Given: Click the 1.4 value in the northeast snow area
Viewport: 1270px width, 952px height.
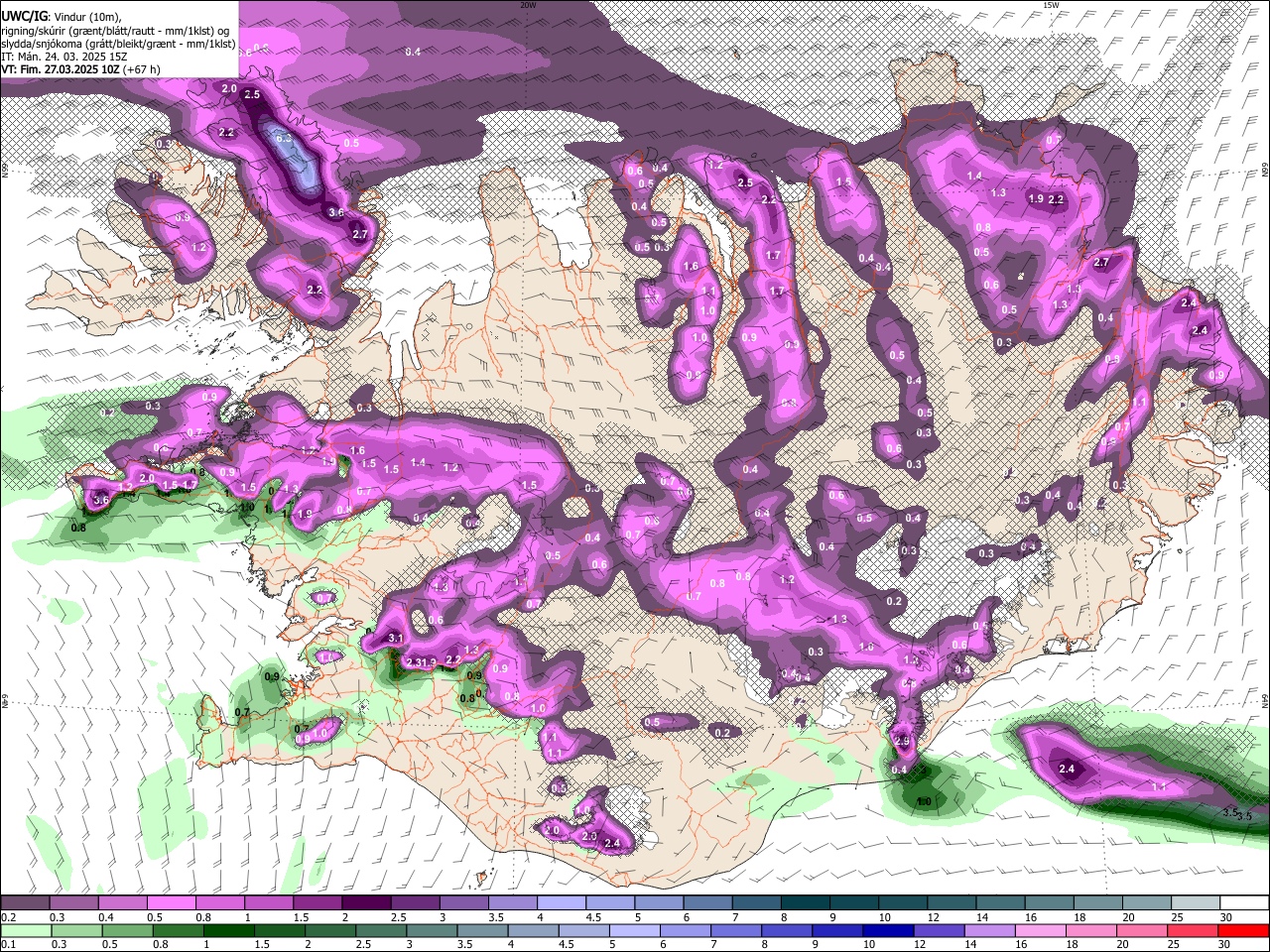Looking at the screenshot, I should (974, 176).
